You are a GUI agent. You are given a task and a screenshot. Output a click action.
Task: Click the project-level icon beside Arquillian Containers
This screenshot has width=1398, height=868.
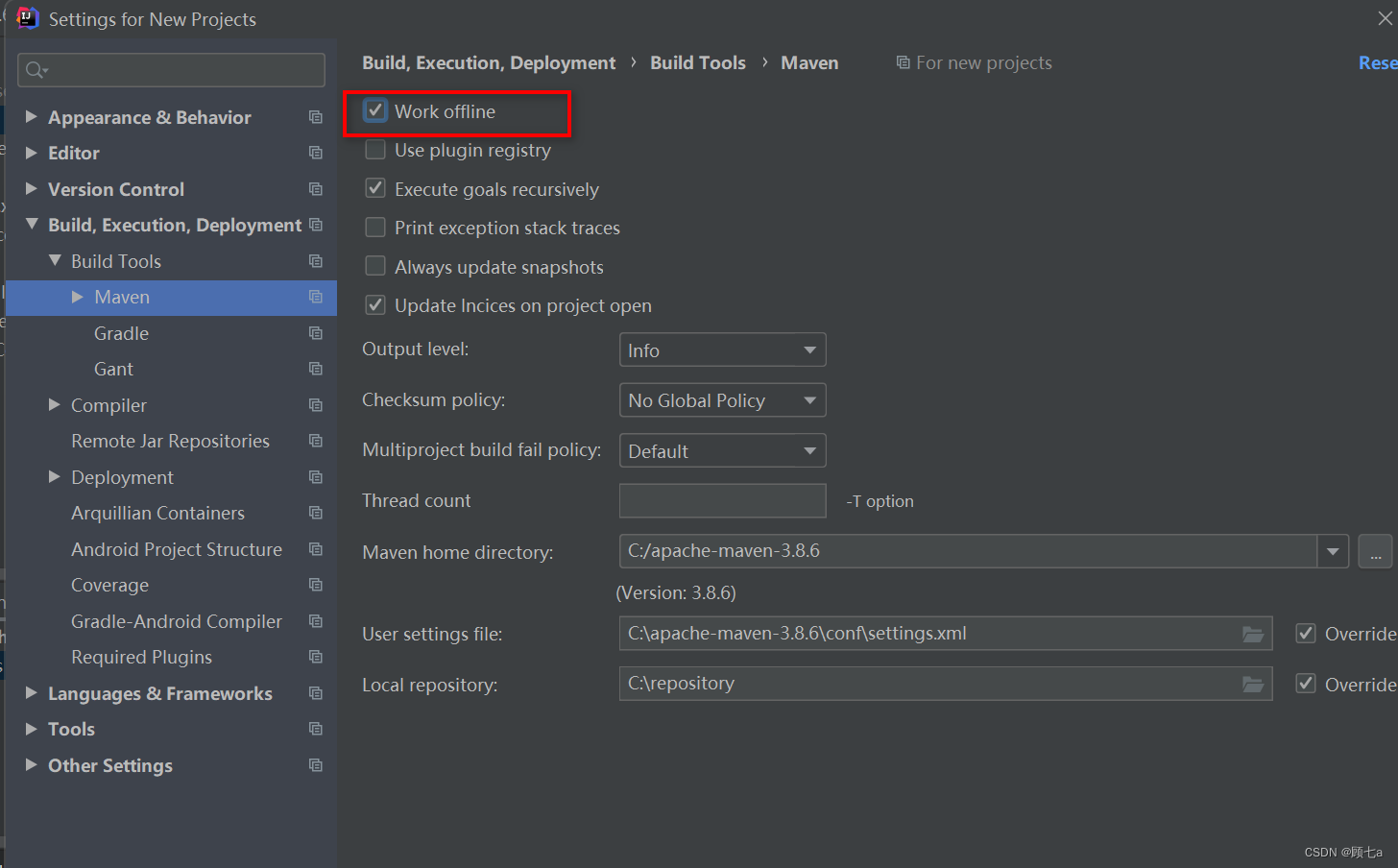[x=315, y=513]
